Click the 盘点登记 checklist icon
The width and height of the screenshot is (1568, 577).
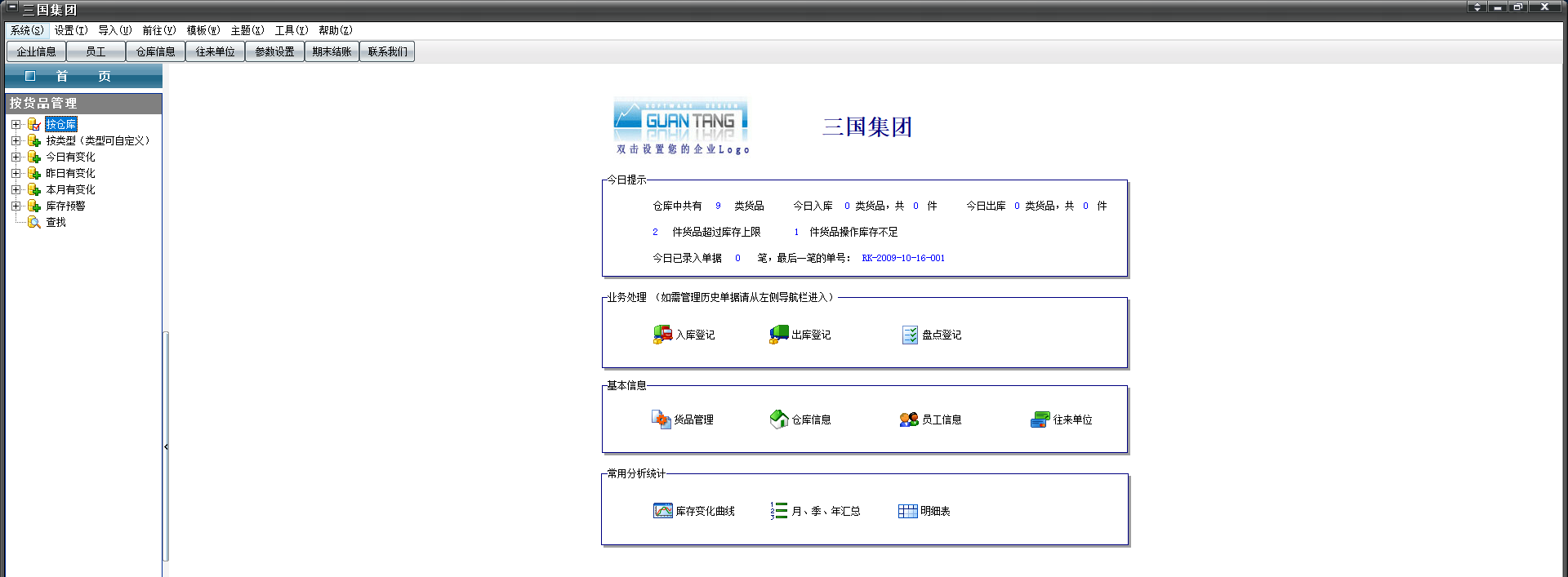(910, 335)
